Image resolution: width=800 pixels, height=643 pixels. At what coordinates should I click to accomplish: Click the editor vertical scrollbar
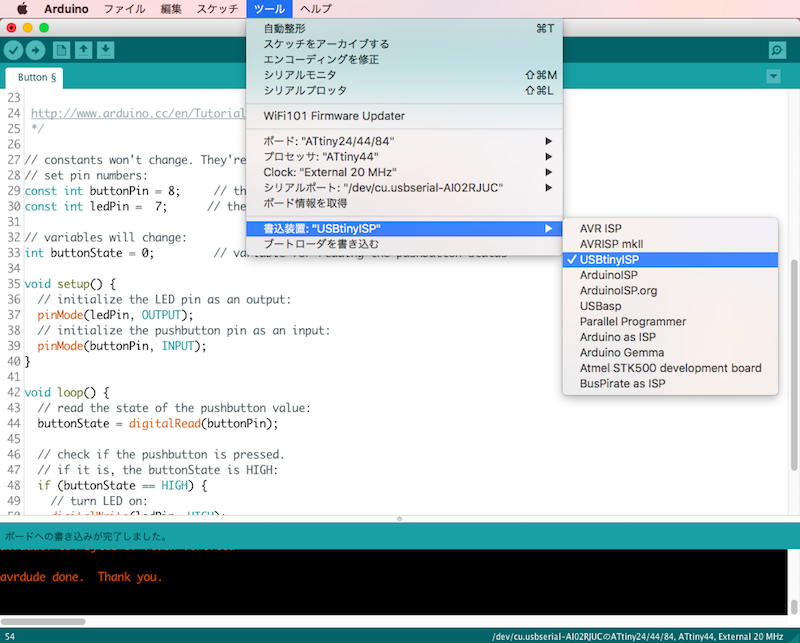[794, 364]
